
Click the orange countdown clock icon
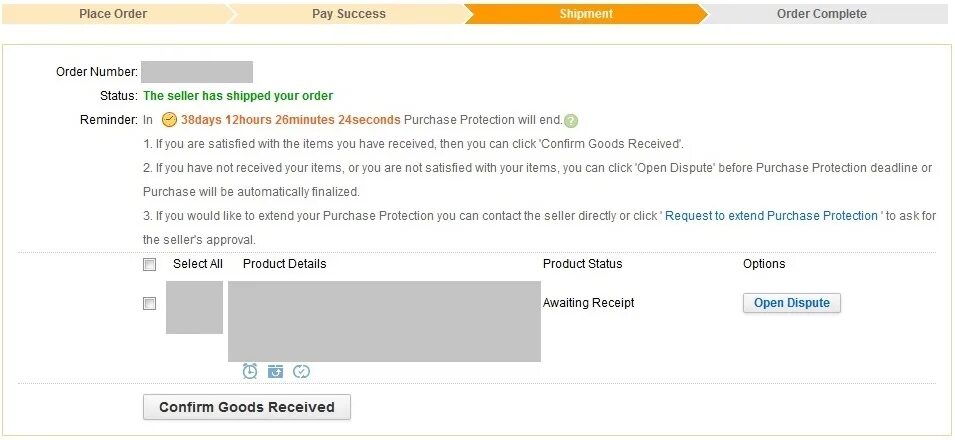coord(169,120)
